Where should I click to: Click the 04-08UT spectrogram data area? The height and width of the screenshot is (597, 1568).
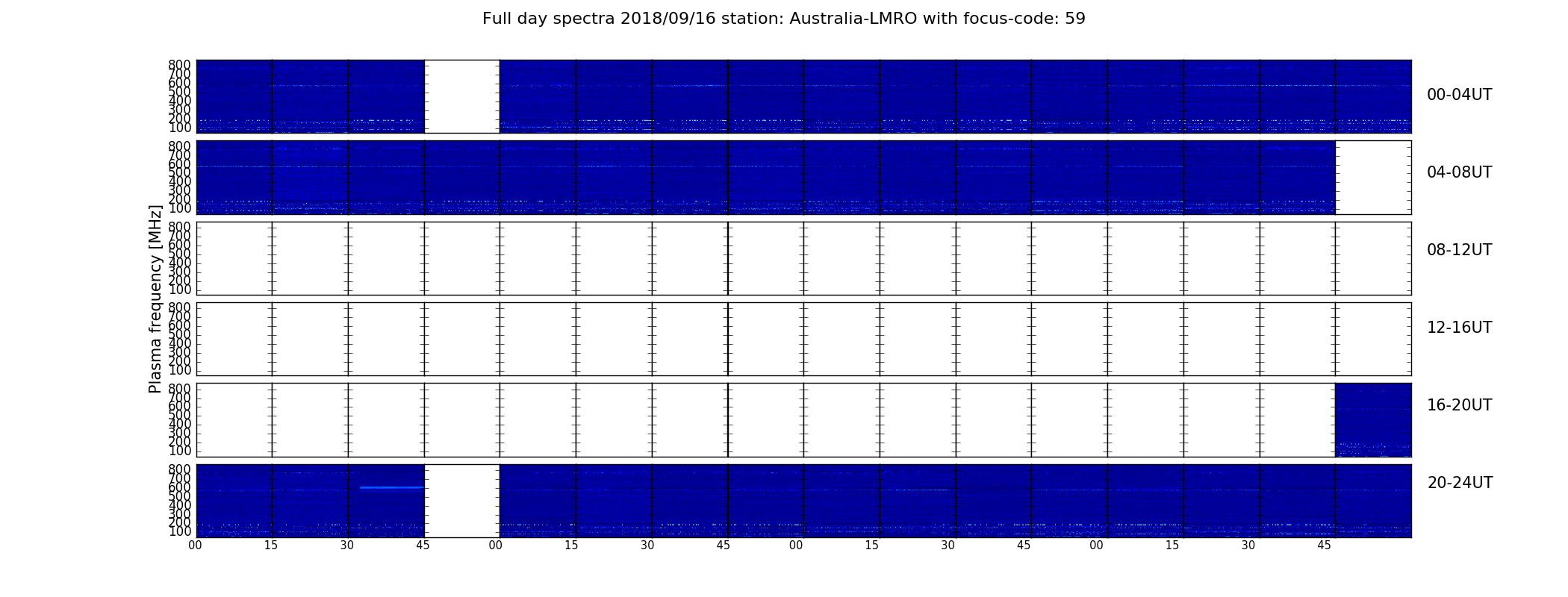tap(765, 178)
